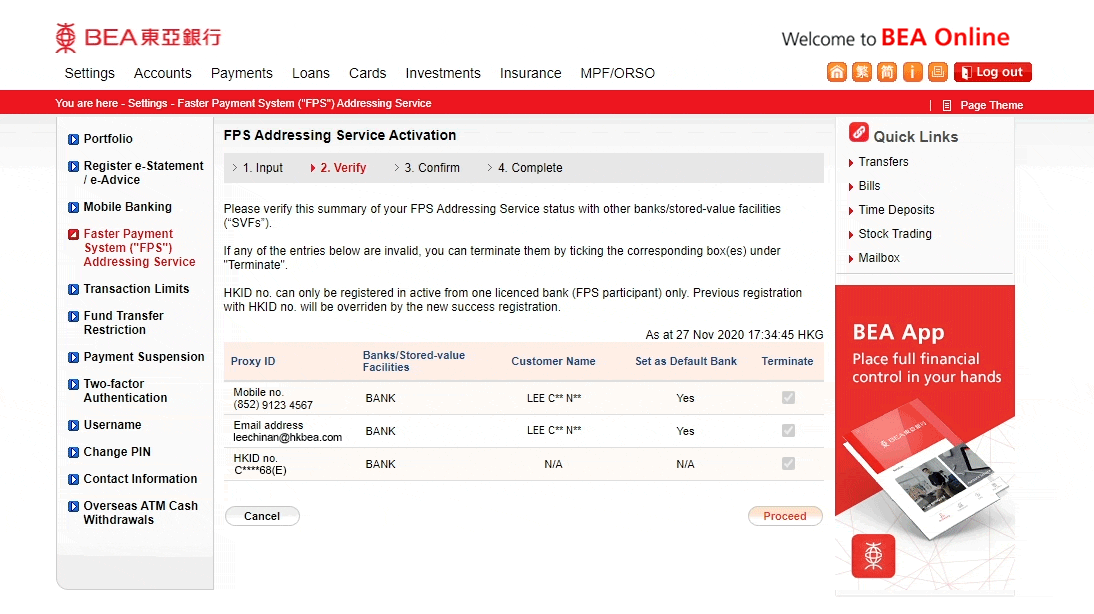
Task: Click the arrow icon beside Mobile Banking
Action: (73, 207)
